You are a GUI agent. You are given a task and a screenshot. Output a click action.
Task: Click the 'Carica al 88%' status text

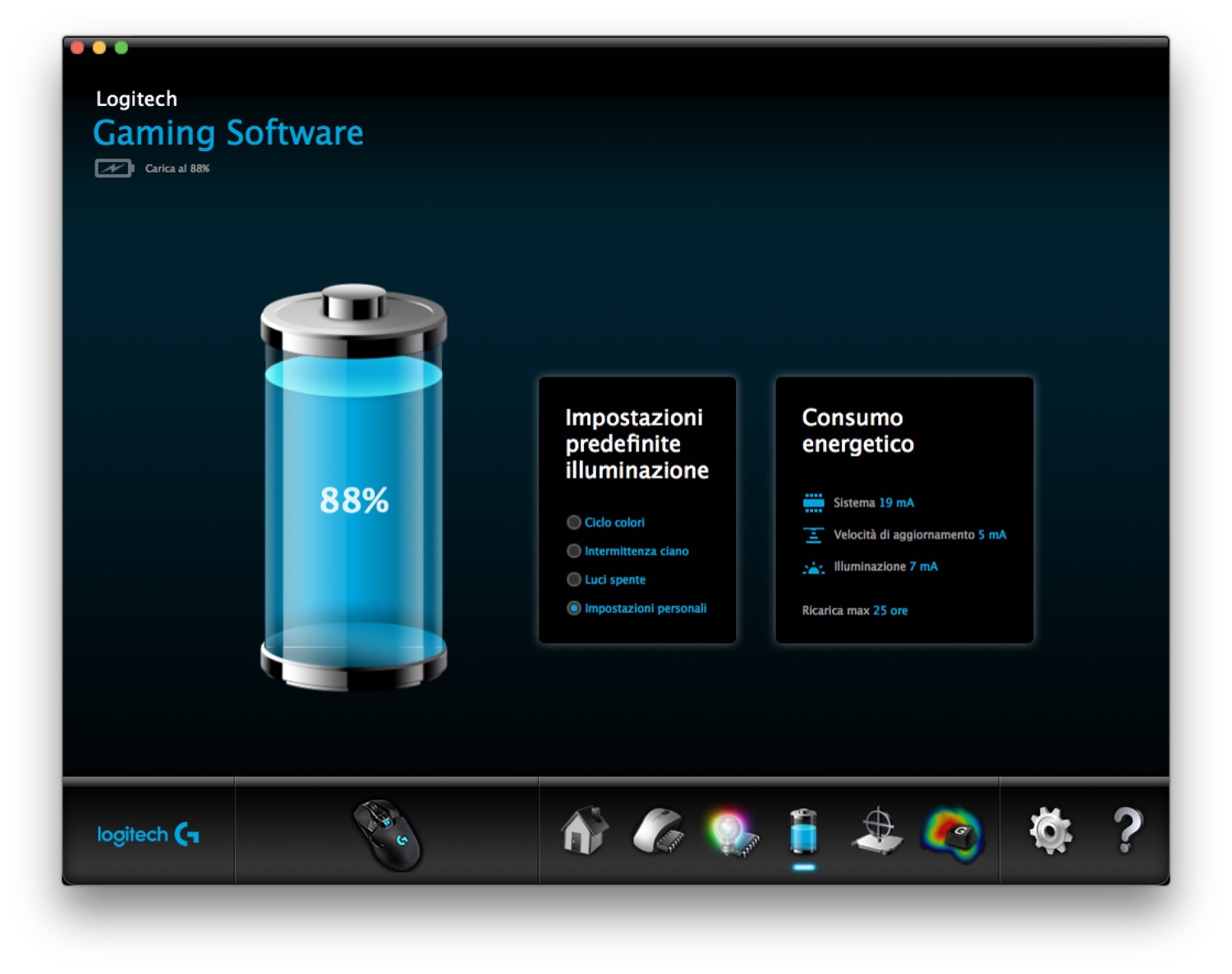pos(177,168)
